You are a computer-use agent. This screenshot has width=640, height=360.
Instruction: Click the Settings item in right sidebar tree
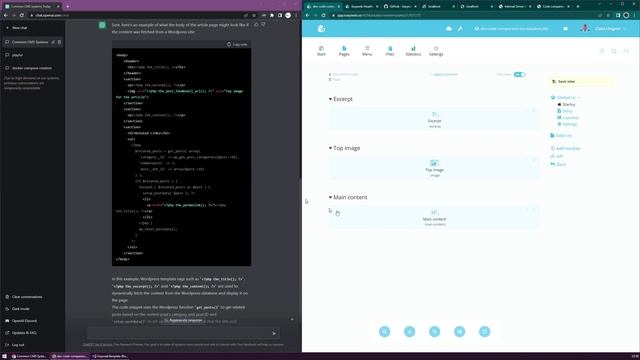(x=567, y=124)
